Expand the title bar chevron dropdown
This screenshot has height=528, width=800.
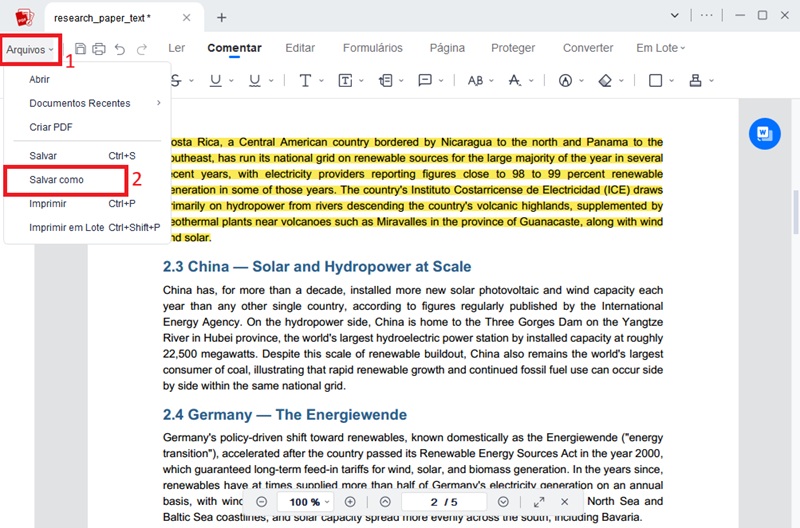tap(674, 15)
